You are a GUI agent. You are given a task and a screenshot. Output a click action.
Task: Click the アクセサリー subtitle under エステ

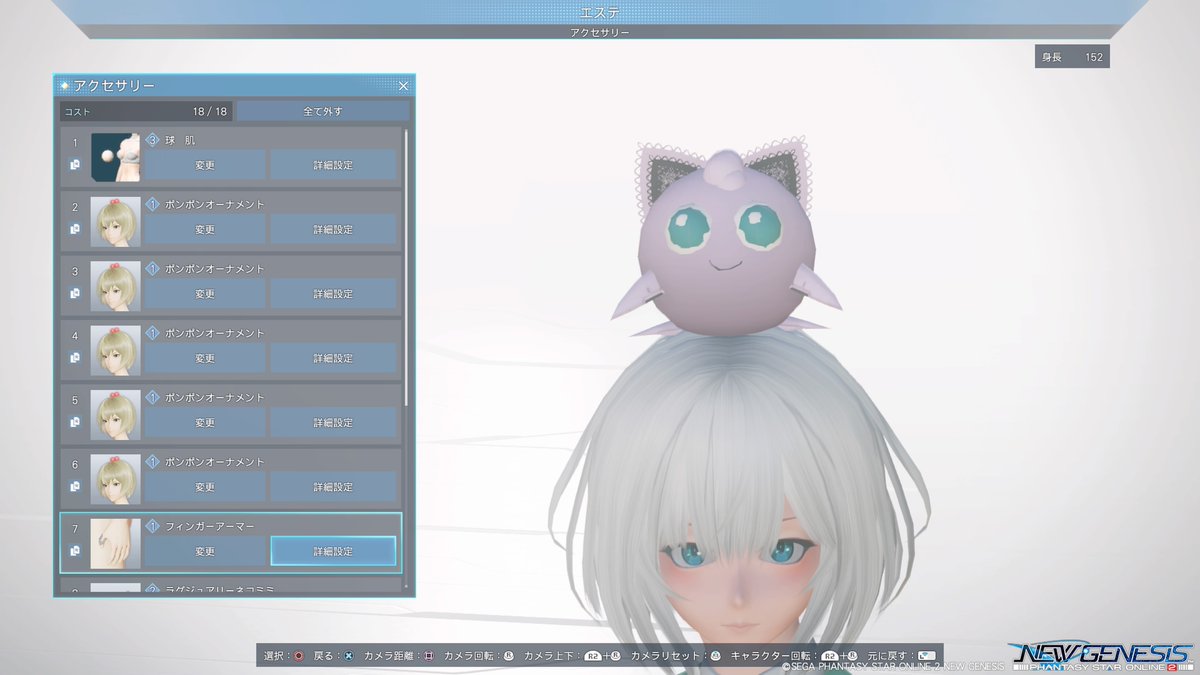click(600, 33)
